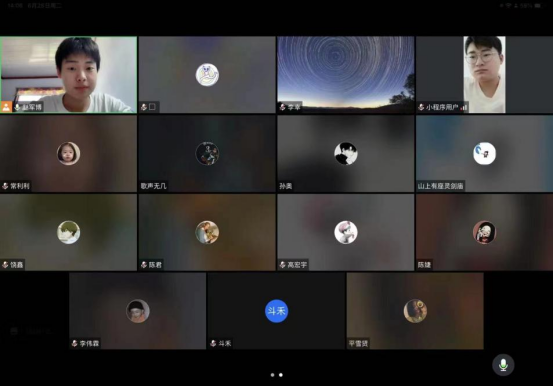
Task: Click the 歌声无几 name label
Action: [153, 186]
